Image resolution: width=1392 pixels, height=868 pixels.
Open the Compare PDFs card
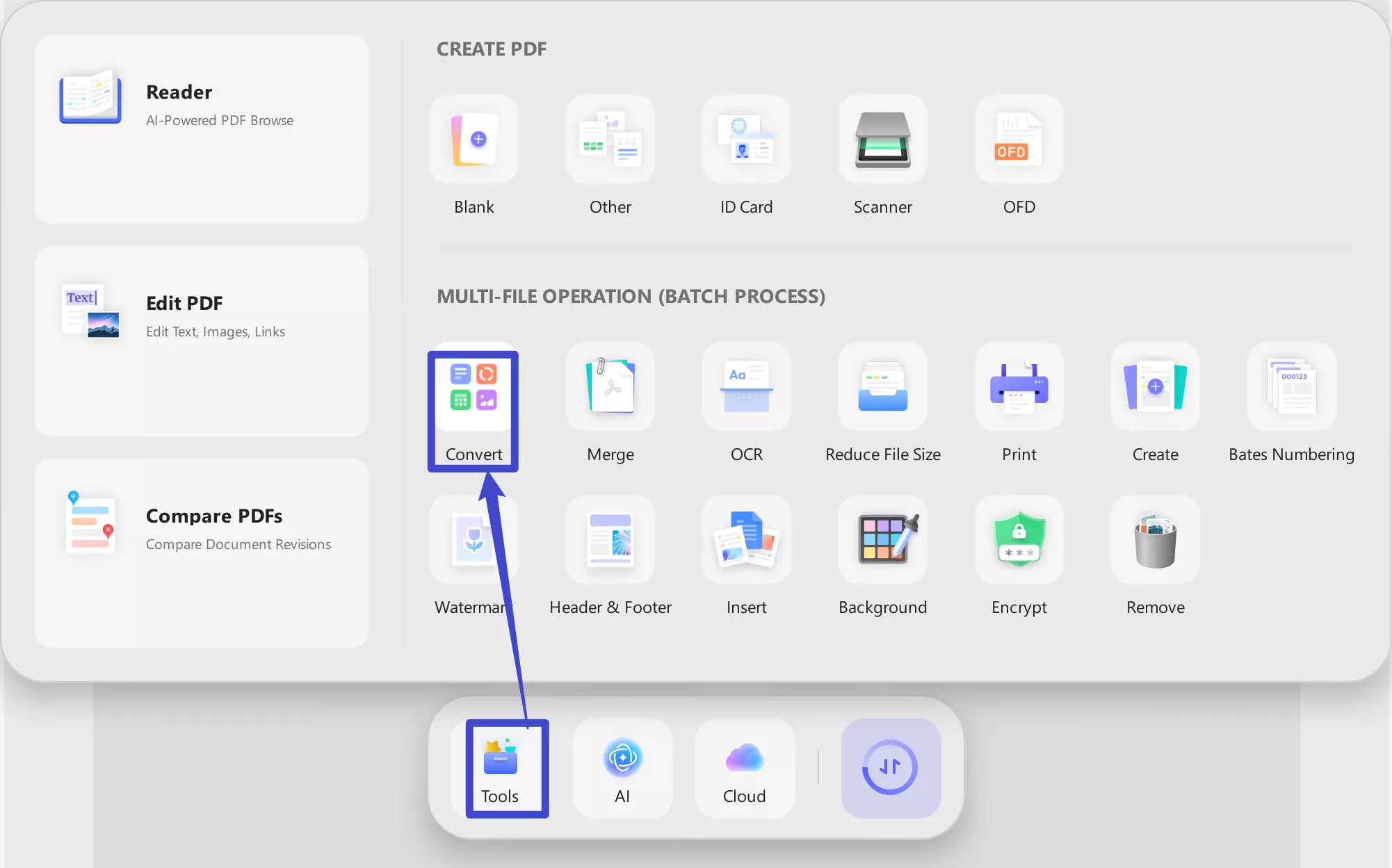point(202,552)
